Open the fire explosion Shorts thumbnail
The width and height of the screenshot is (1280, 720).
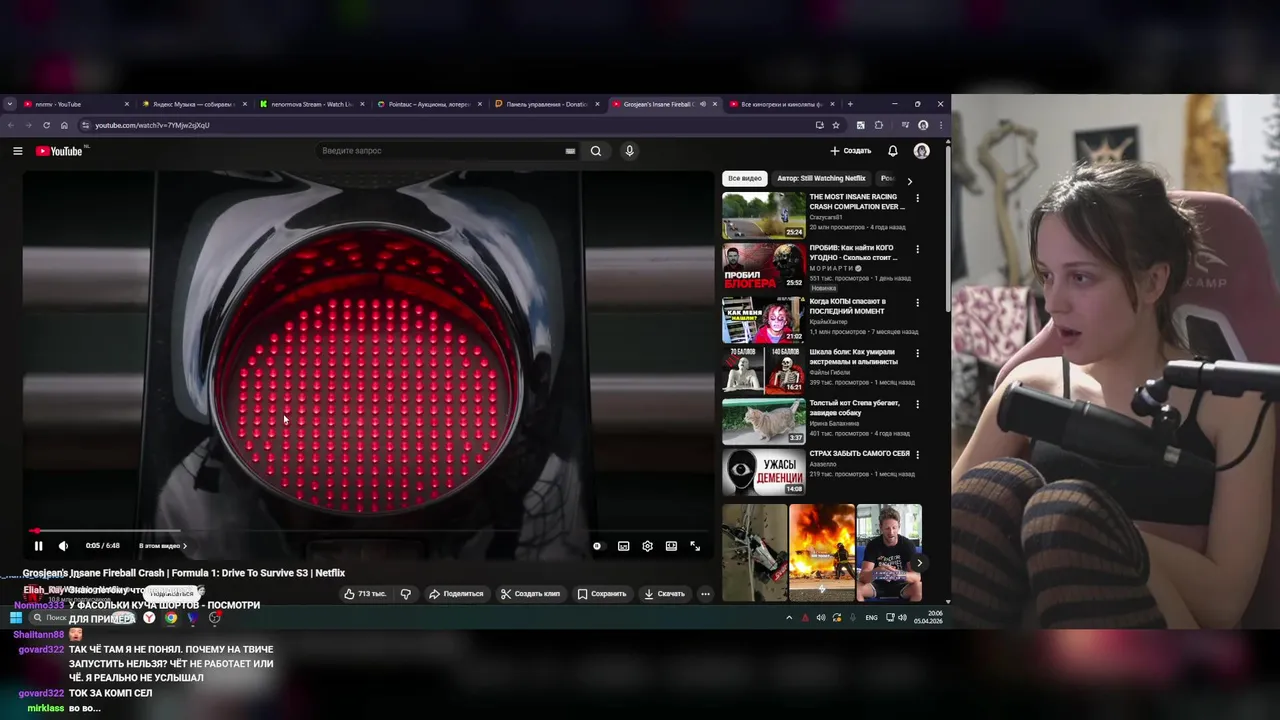[x=822, y=552]
